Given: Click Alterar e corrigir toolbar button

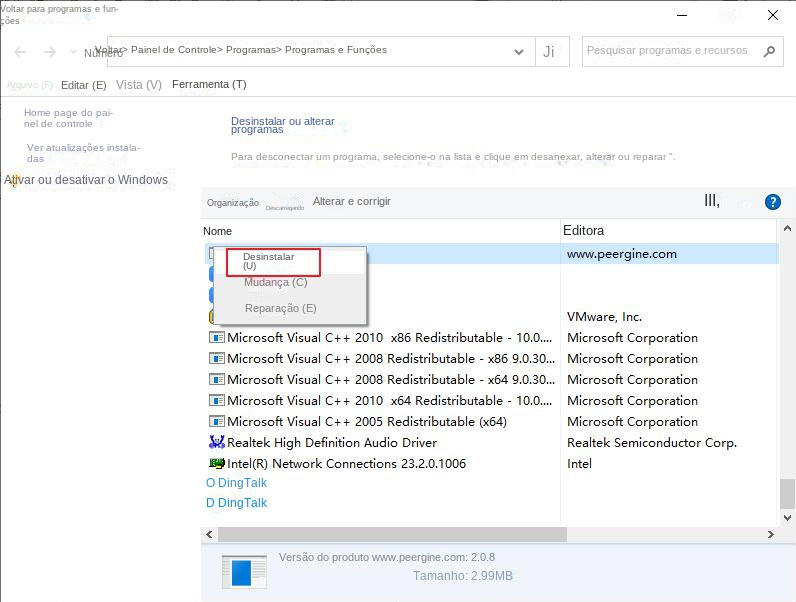Looking at the screenshot, I should tap(352, 202).
